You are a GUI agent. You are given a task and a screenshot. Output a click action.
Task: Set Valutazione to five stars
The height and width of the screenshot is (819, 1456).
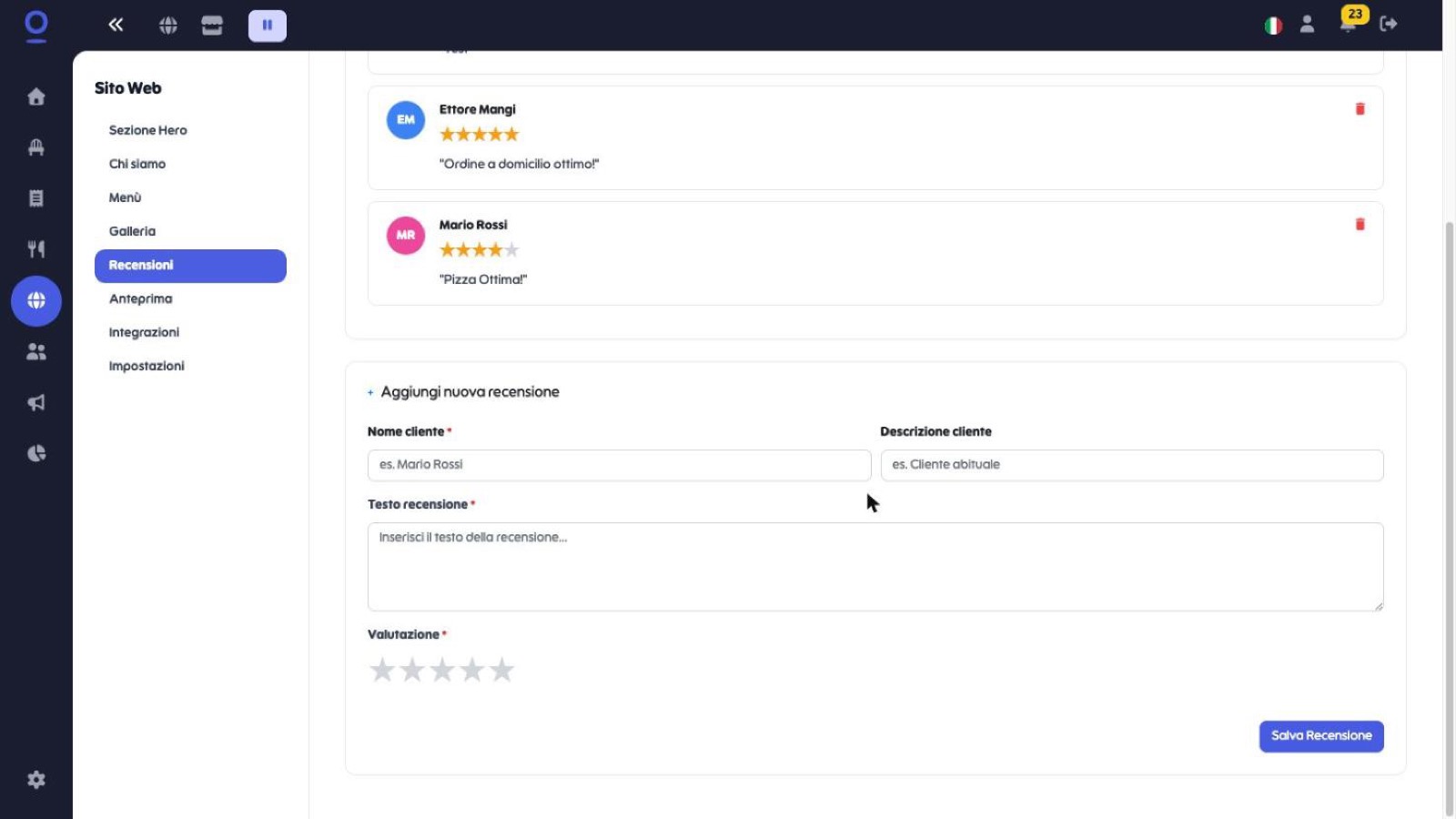click(x=502, y=671)
